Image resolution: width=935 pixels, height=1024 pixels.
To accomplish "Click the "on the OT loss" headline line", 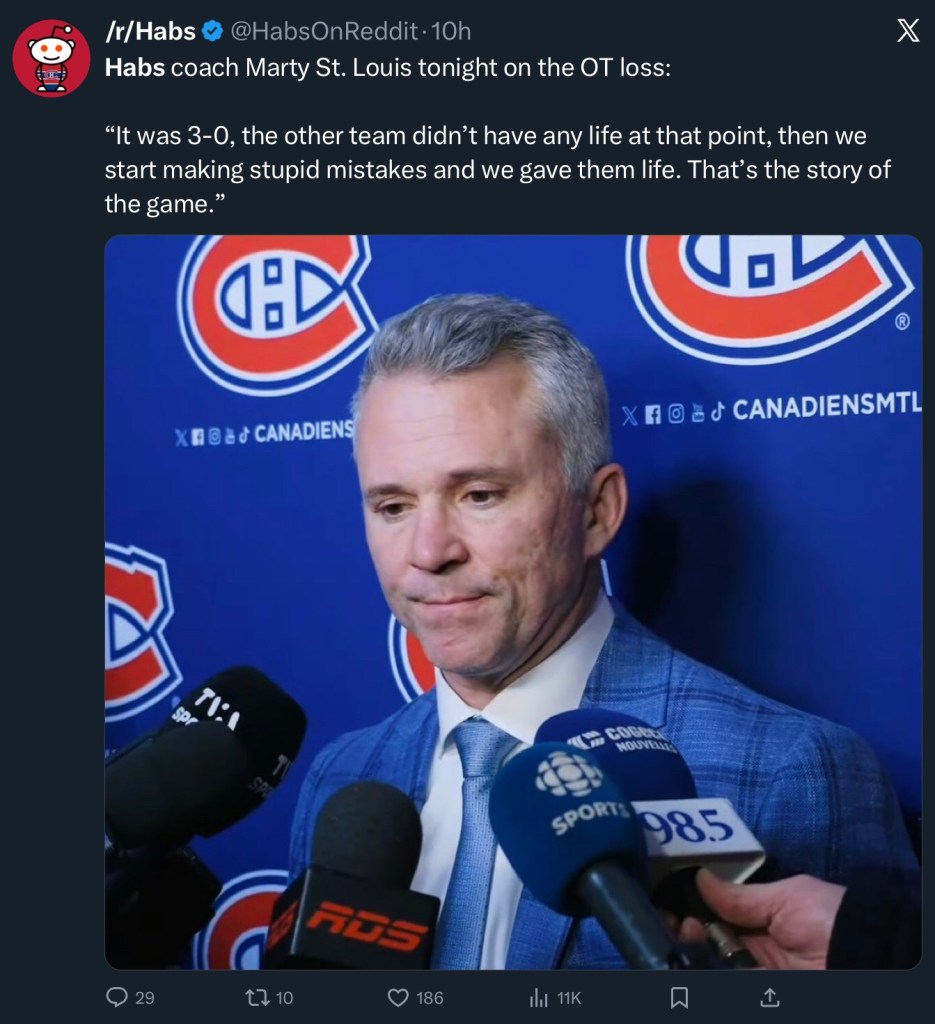I will click(420, 70).
